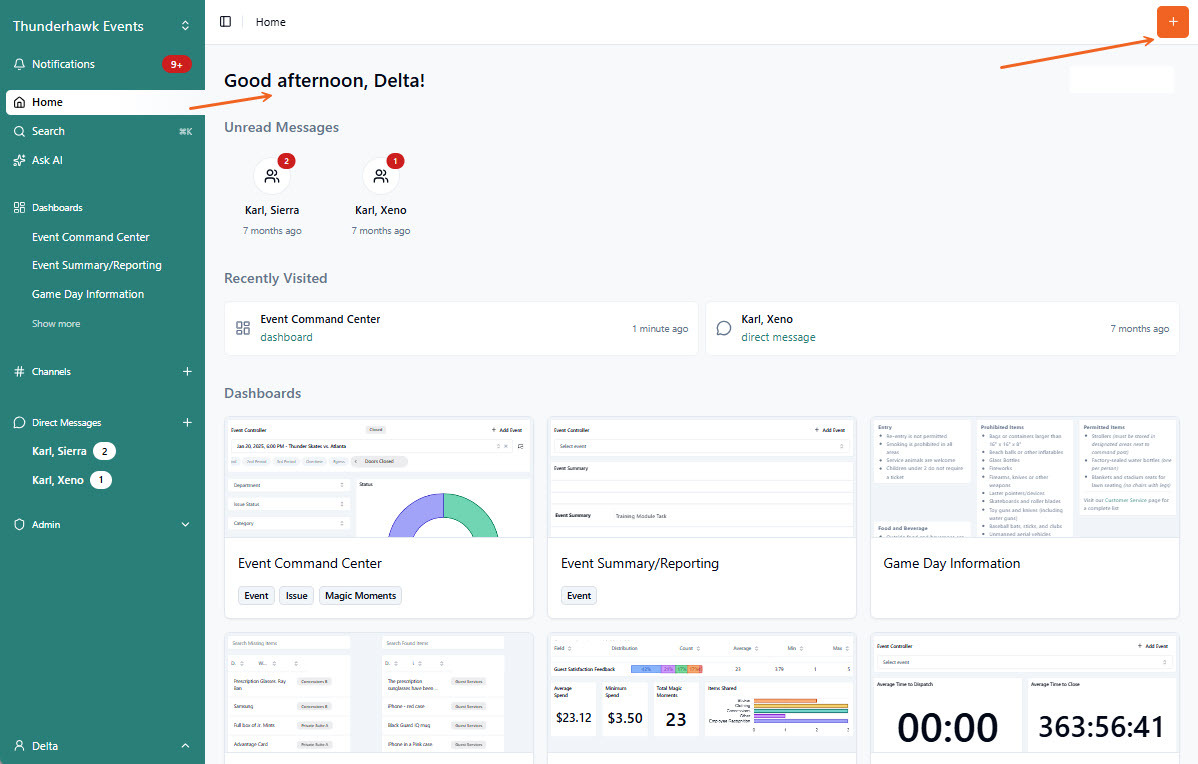
Task: Click dashboard icon on Event Command Center row
Action: (x=243, y=329)
